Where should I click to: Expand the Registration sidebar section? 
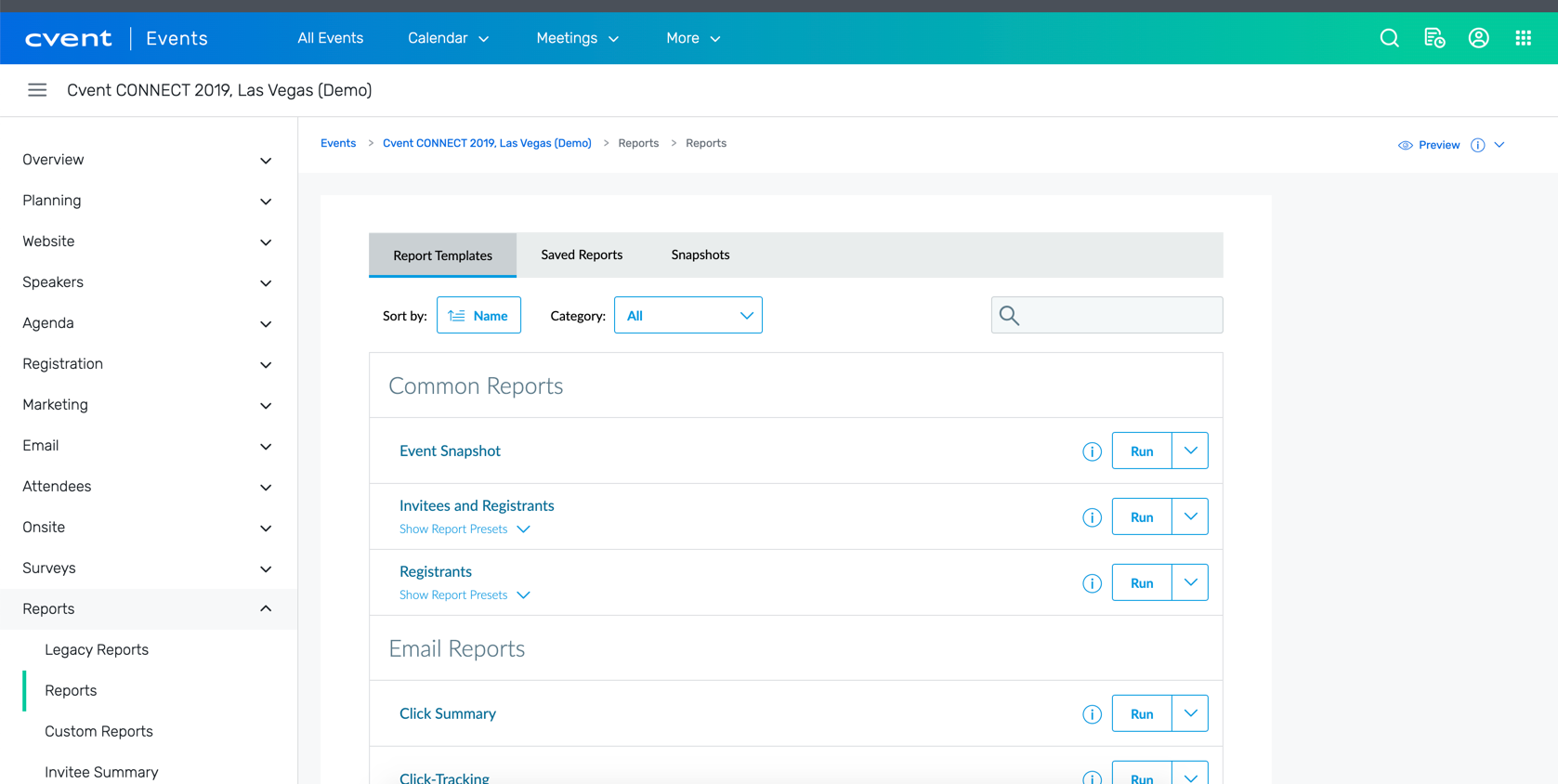tap(149, 364)
